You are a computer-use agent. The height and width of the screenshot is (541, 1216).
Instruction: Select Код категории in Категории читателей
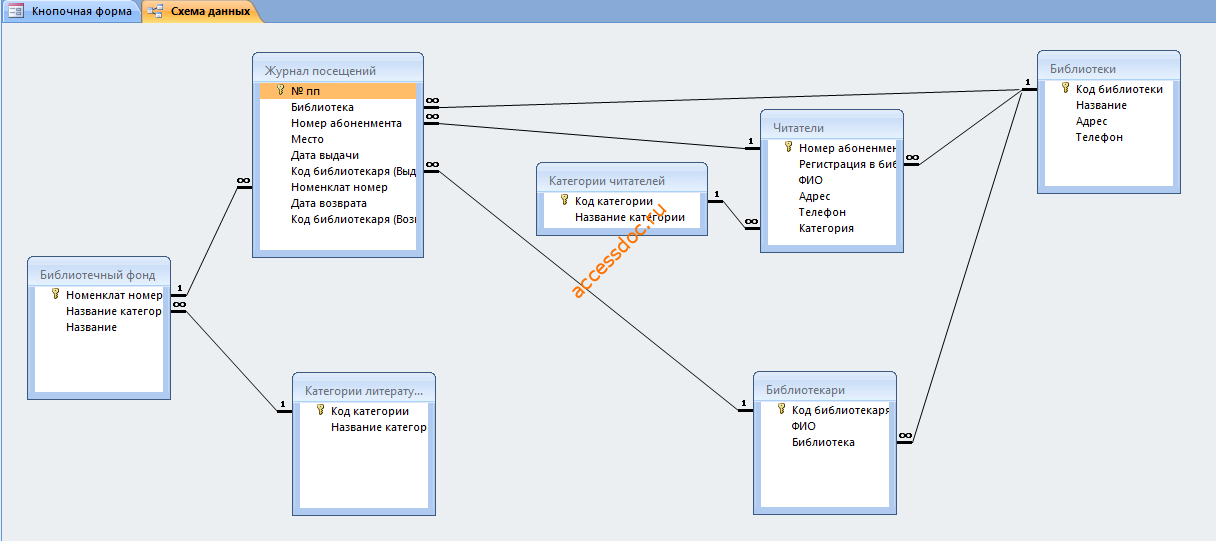pos(621,201)
